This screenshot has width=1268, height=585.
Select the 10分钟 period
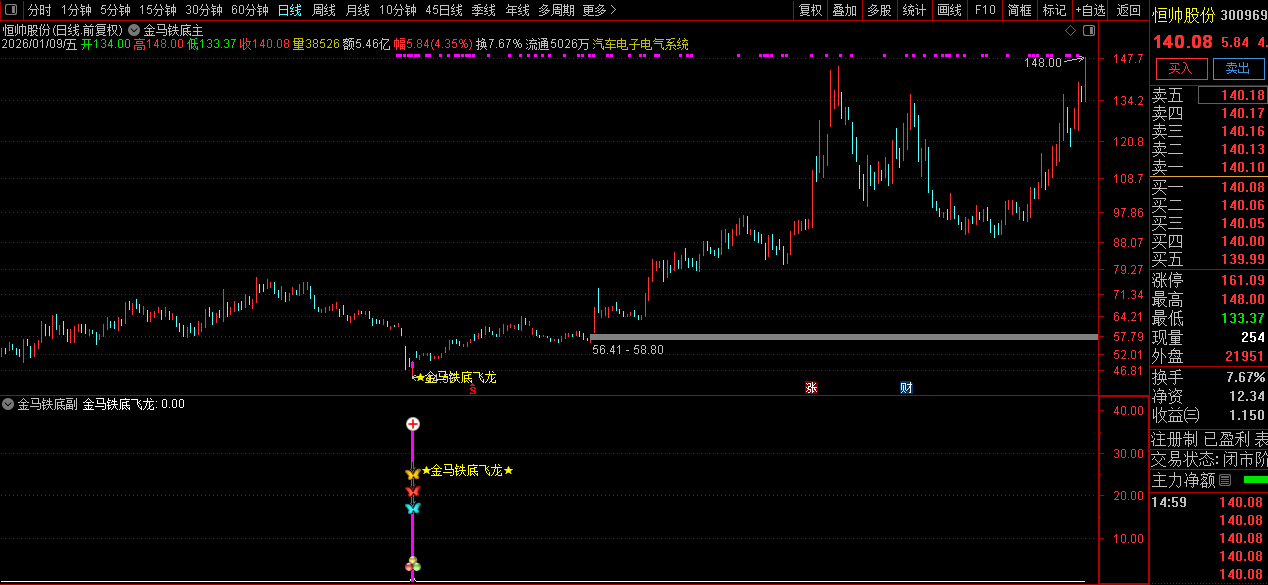coord(398,10)
